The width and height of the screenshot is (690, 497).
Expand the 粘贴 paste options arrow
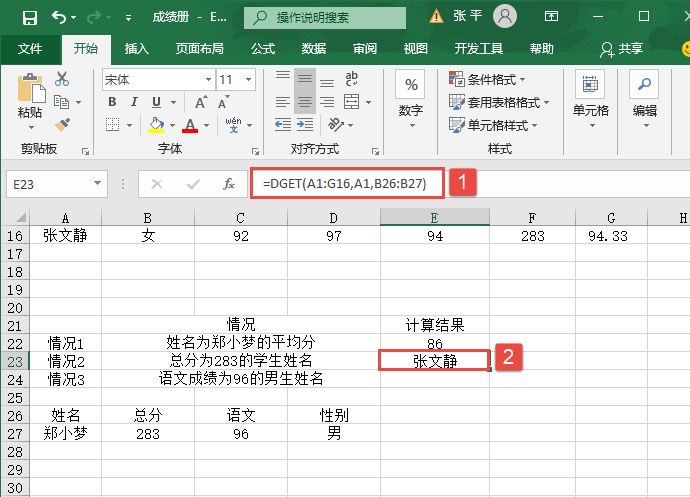click(x=31, y=128)
